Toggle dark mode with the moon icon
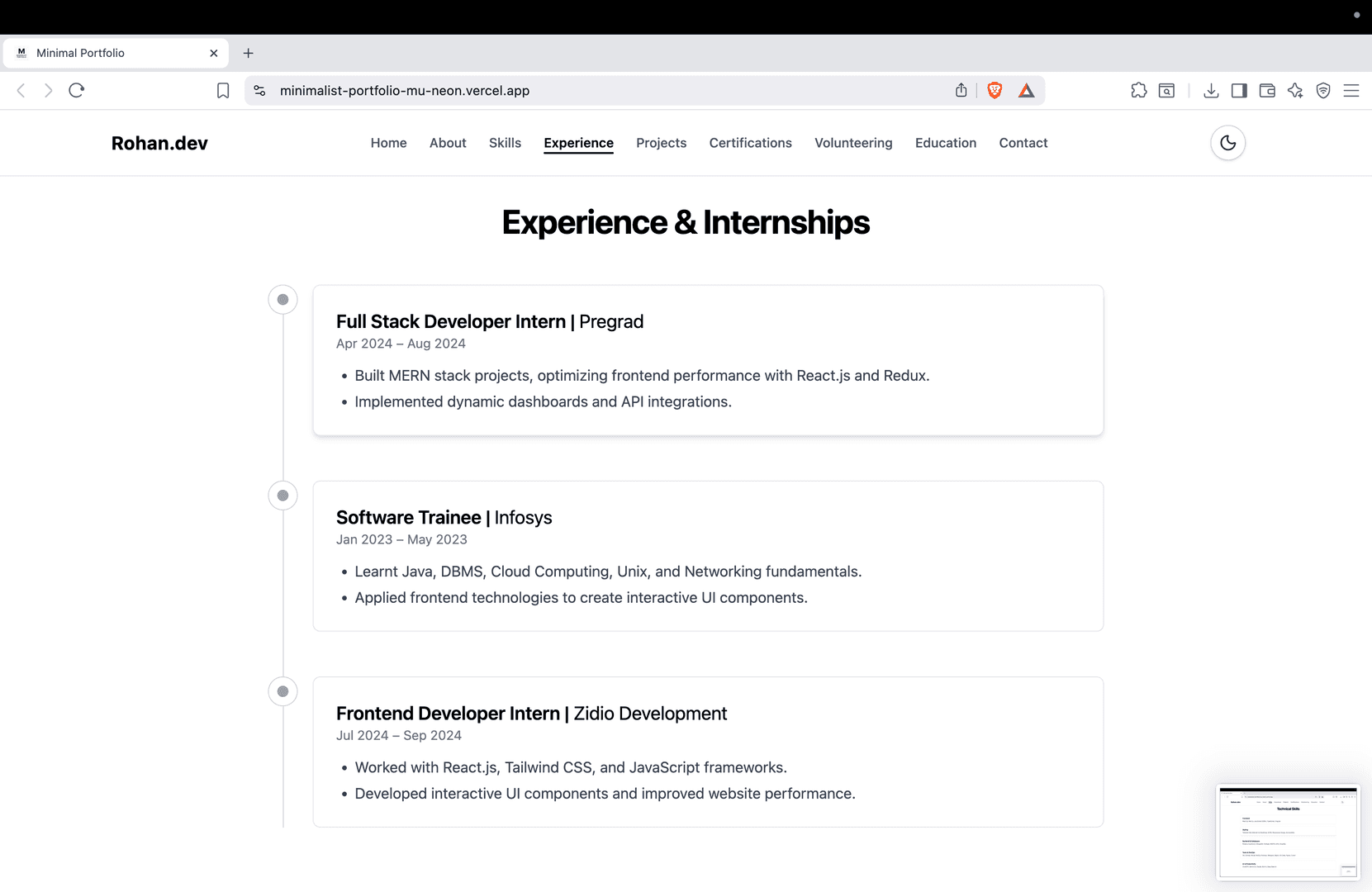This screenshot has width=1372, height=892. point(1227,143)
